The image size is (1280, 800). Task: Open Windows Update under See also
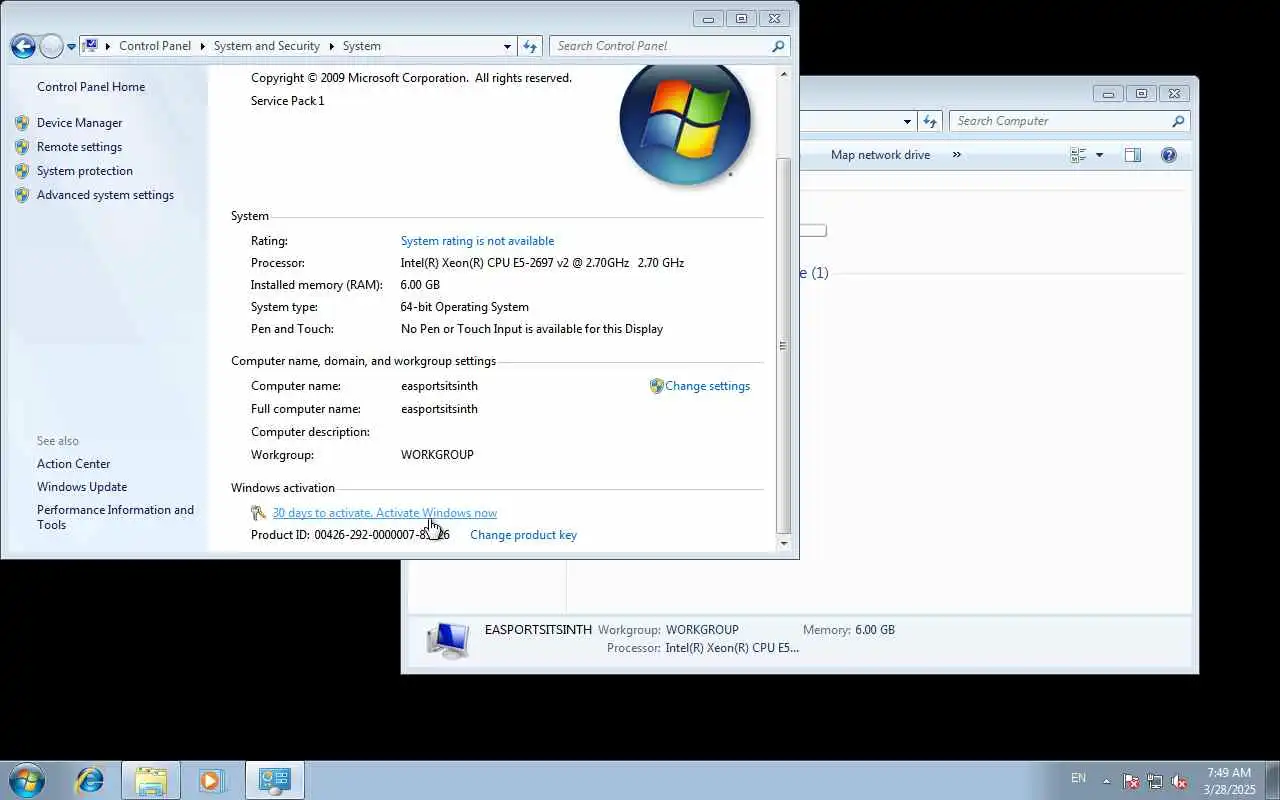[x=82, y=487]
